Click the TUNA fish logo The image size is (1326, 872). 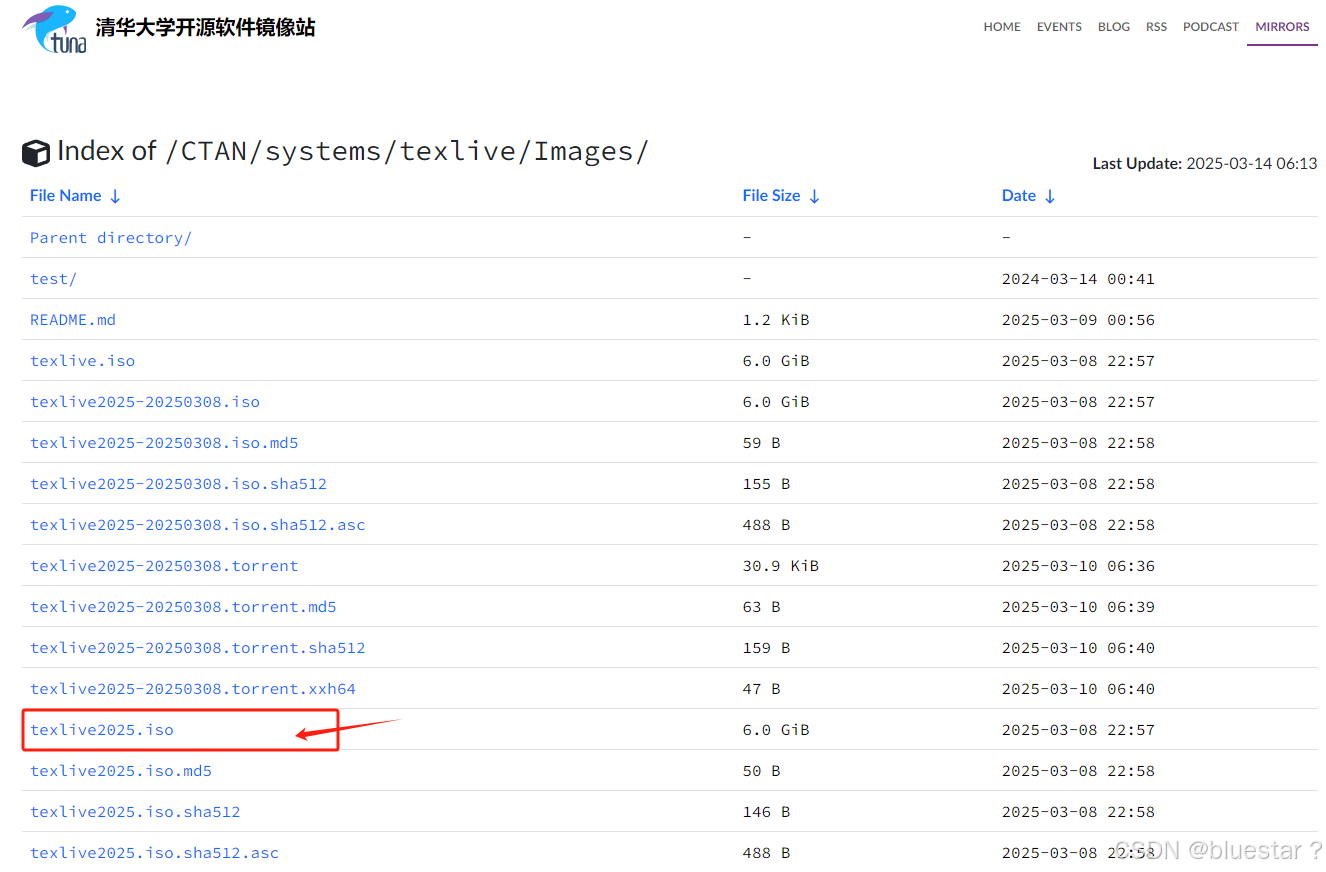[x=54, y=29]
